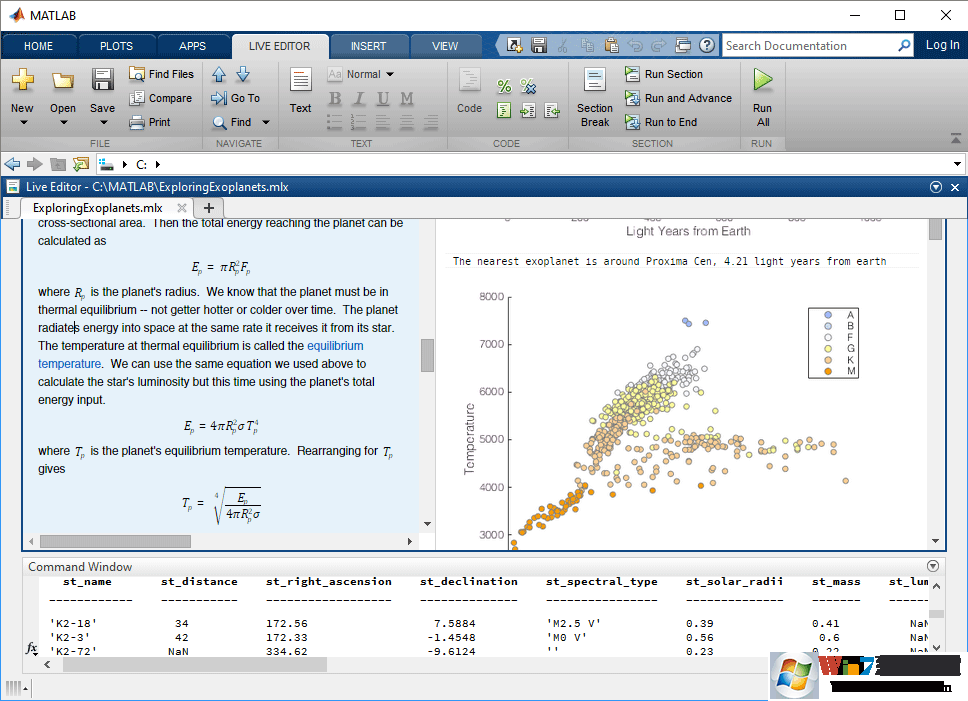The height and width of the screenshot is (701, 968).
Task: Expand the Command Window panel menu
Action: (932, 565)
